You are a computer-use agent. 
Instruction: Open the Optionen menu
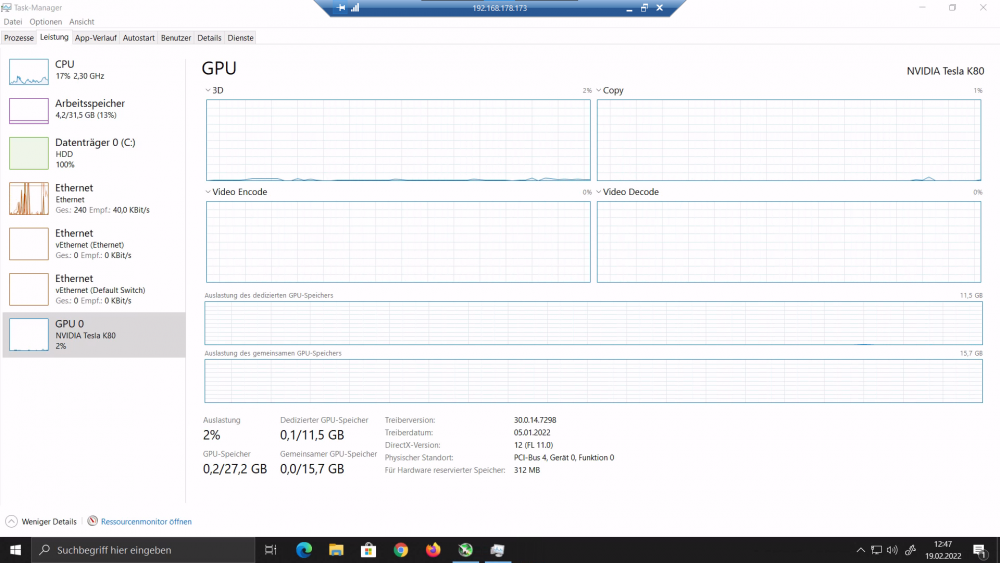[x=45, y=22]
